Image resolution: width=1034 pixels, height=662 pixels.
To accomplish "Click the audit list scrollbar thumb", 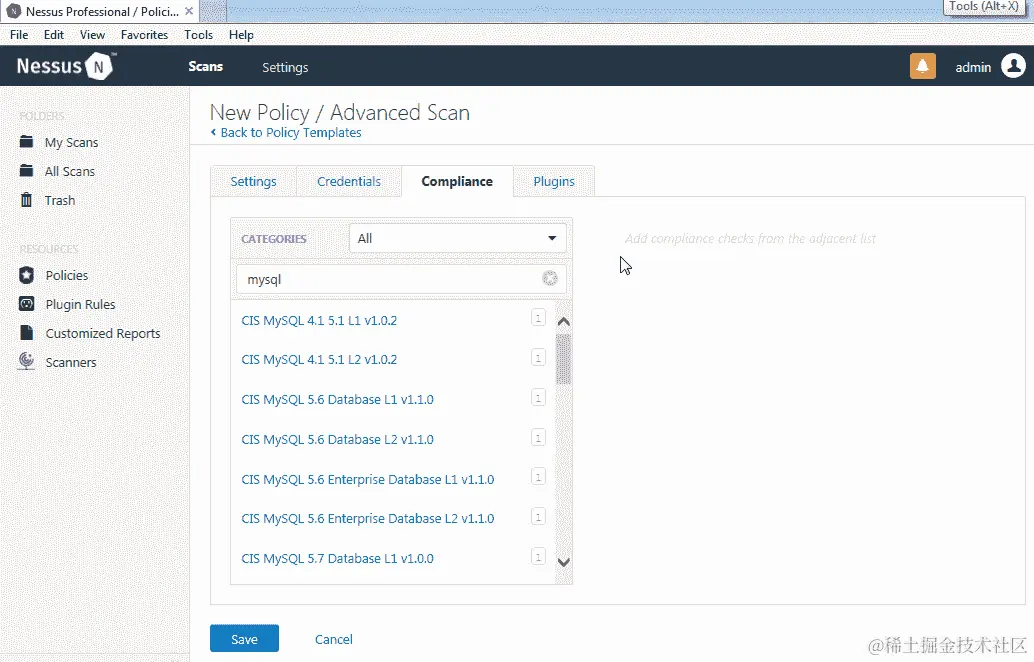I will pos(563,359).
